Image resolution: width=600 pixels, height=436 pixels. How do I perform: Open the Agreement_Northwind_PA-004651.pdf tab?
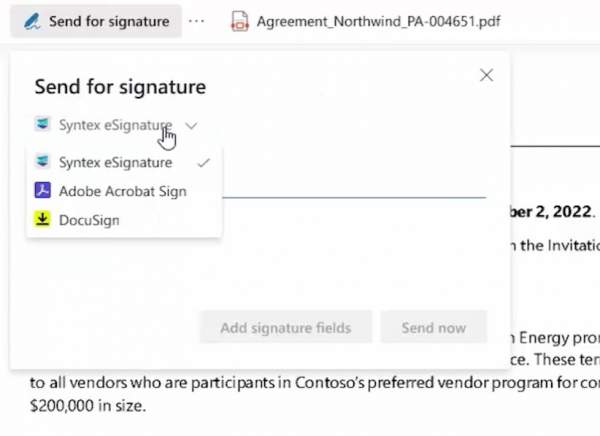point(378,21)
